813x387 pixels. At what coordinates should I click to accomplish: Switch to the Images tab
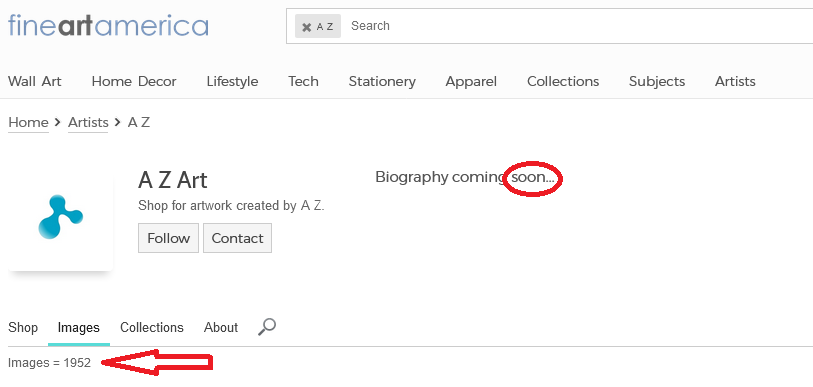click(x=79, y=328)
